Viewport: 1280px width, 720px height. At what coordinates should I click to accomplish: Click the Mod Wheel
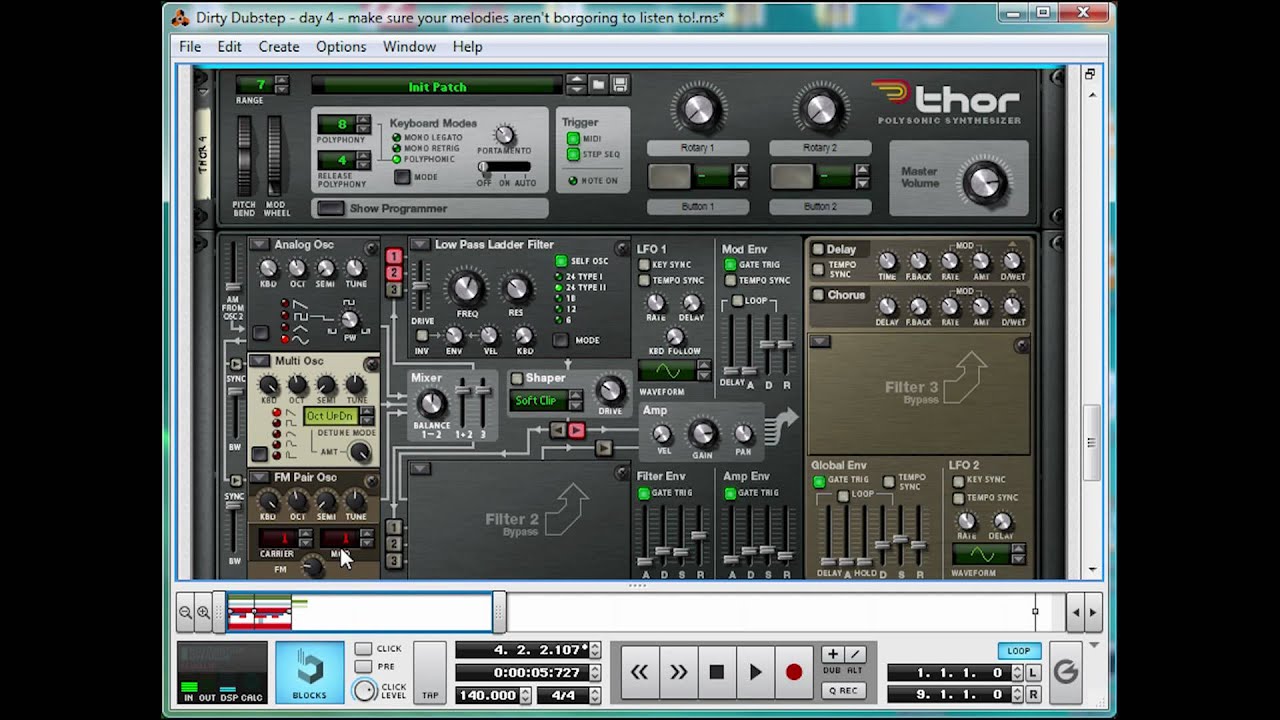[x=275, y=155]
